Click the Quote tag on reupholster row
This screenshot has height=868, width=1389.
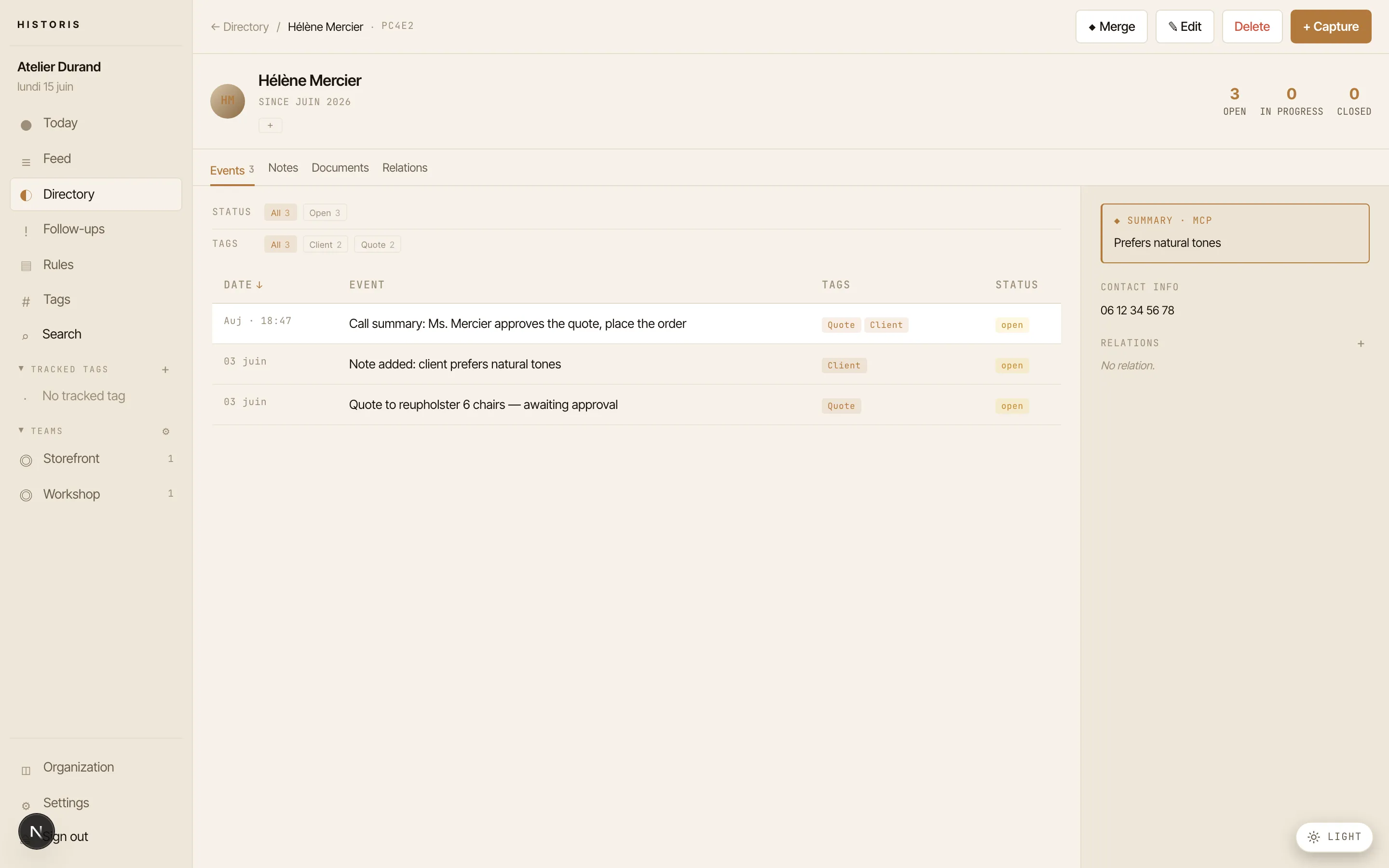[x=841, y=406]
